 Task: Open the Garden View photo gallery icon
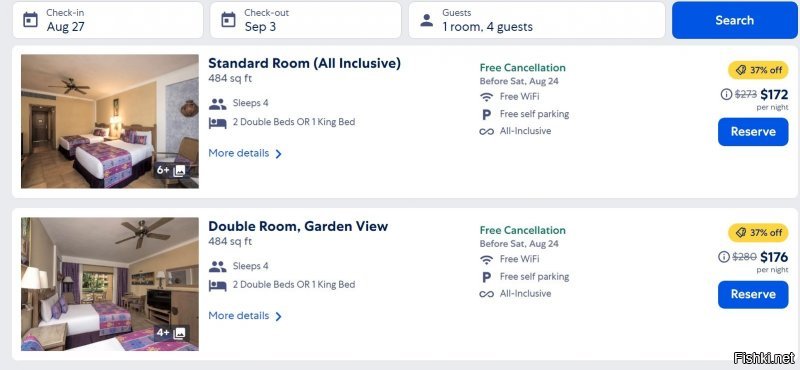(179, 333)
